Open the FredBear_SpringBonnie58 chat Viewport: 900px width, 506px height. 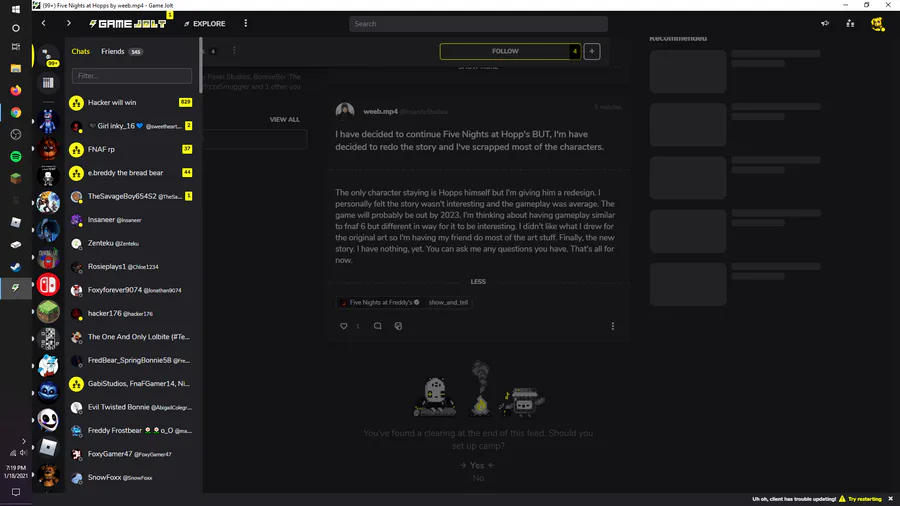[133, 361]
